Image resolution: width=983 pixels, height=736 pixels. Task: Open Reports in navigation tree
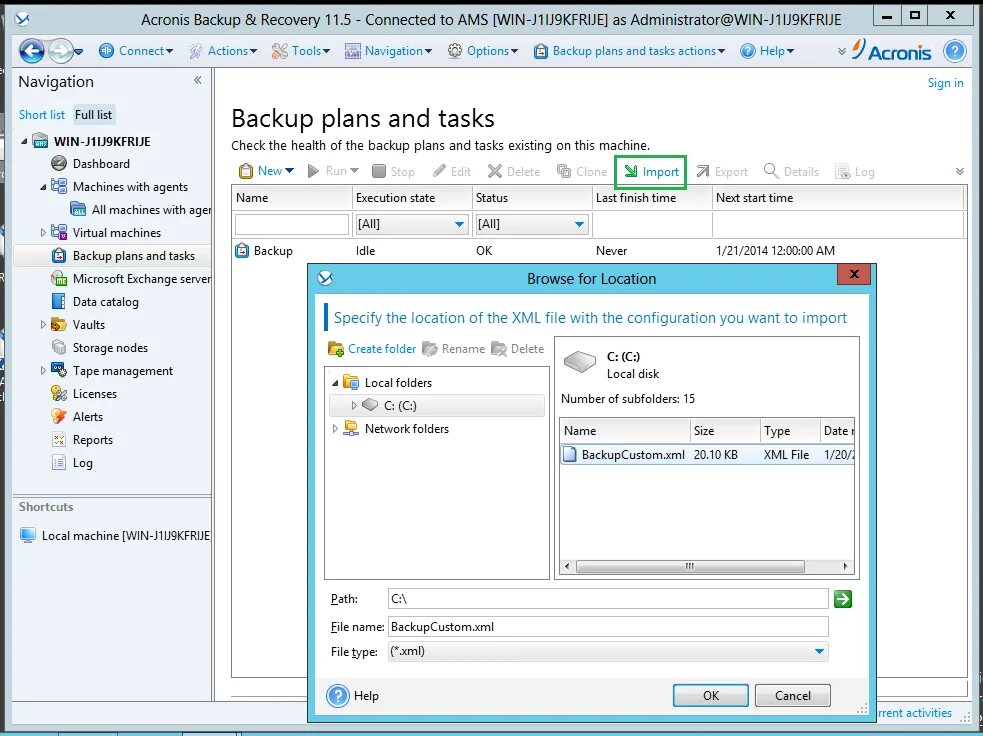pos(92,440)
